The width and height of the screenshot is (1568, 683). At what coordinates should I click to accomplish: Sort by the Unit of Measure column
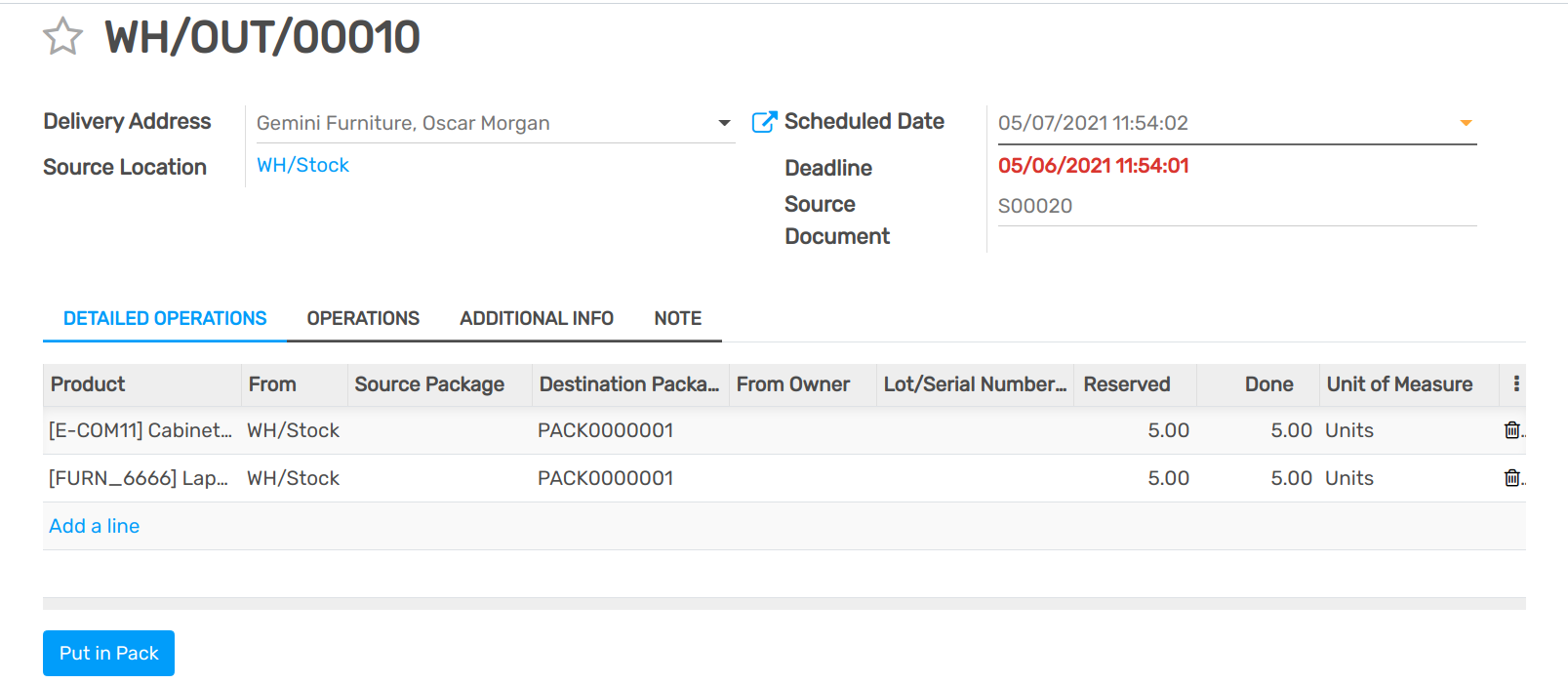point(1399,384)
